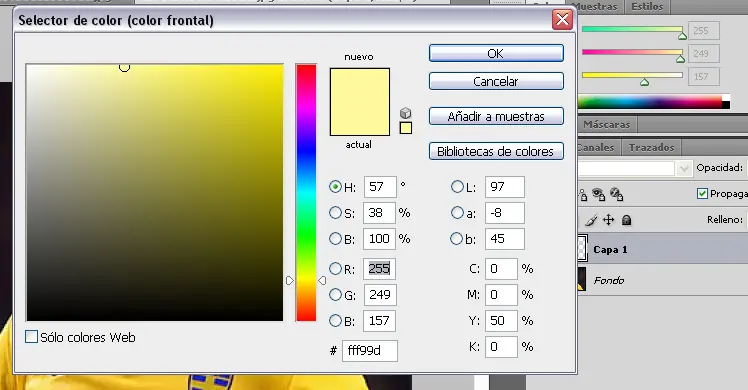Click the Color panel G field showing 249
This screenshot has height=390, width=748.
point(704,53)
